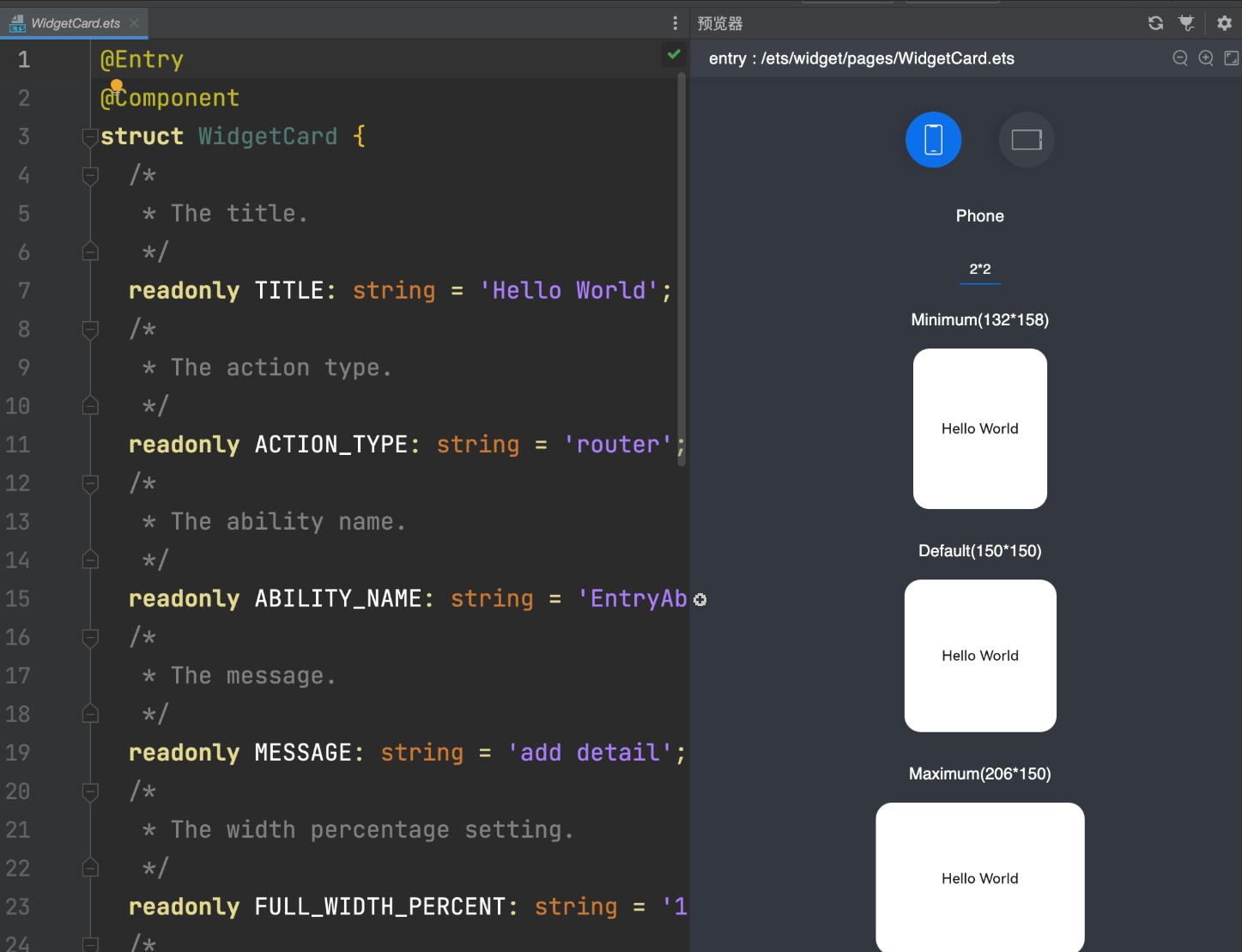Click the Maximum(206*150) label
Image resolution: width=1242 pixels, height=952 pixels.
click(x=979, y=774)
